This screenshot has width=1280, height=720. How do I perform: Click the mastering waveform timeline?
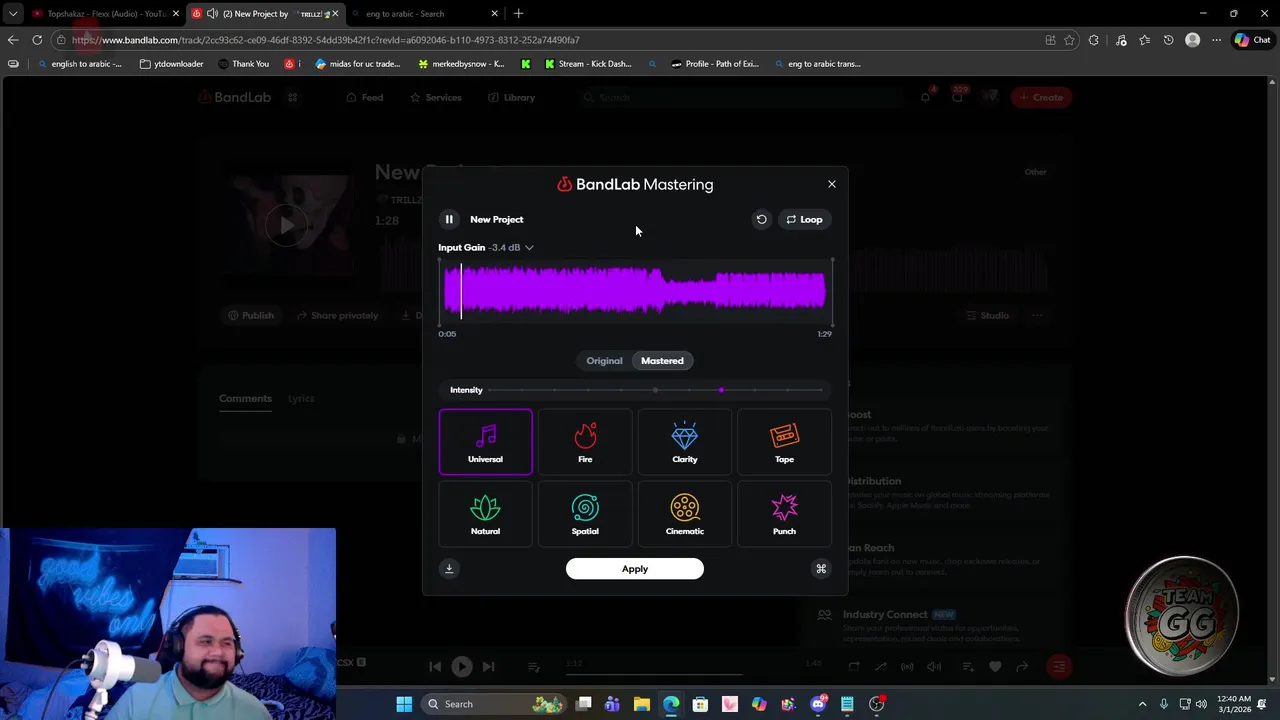(635, 291)
